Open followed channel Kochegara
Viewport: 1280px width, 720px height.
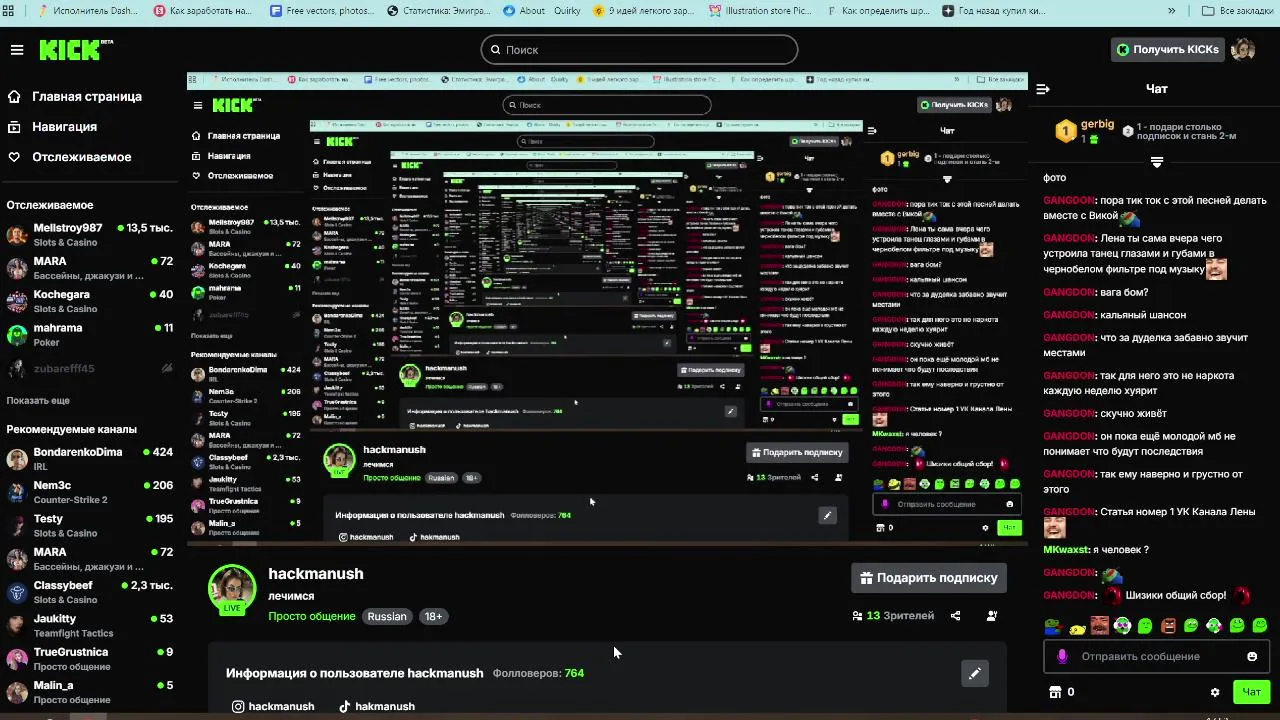[x=90, y=301]
